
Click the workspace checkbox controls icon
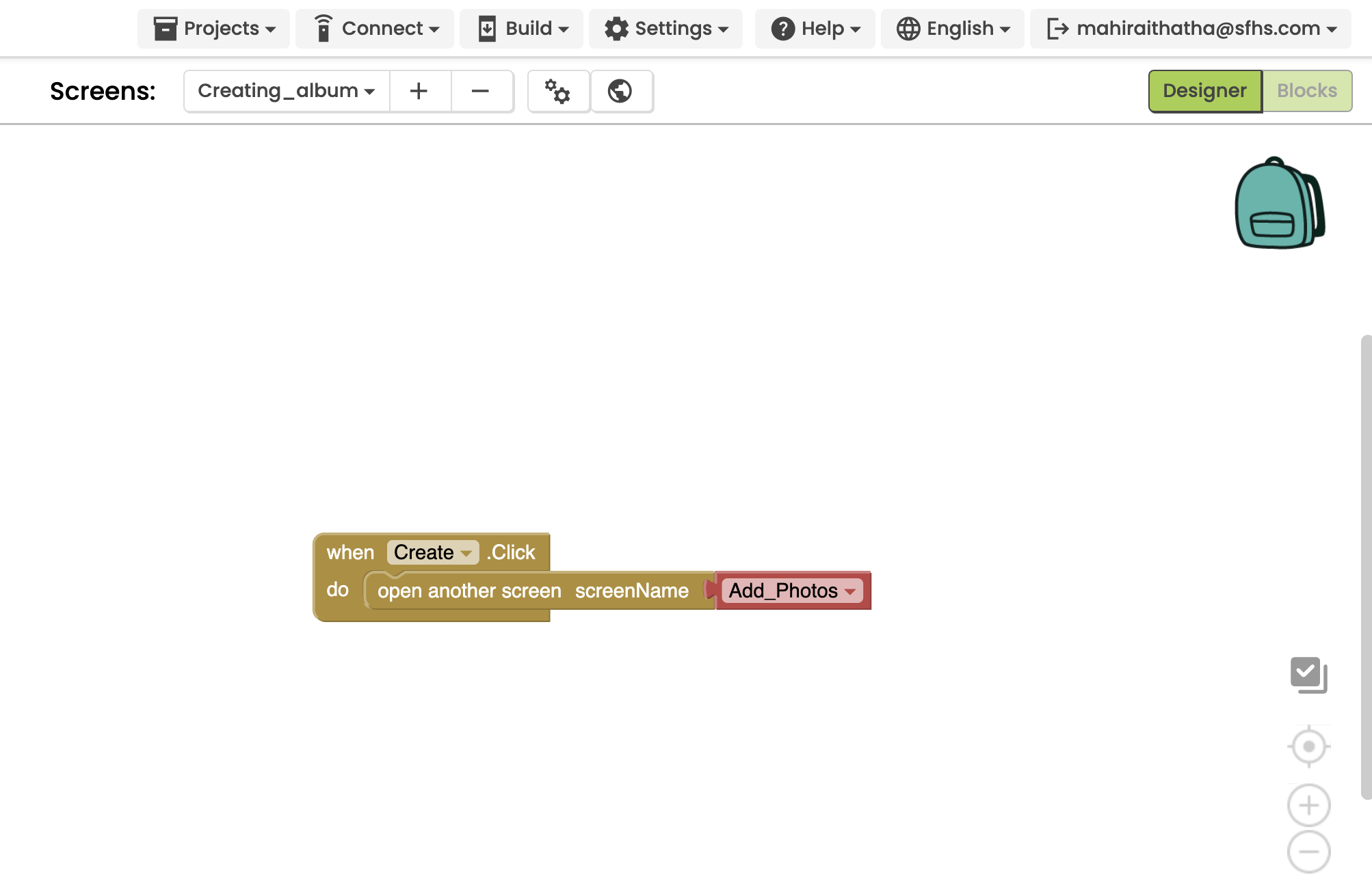tap(1308, 675)
